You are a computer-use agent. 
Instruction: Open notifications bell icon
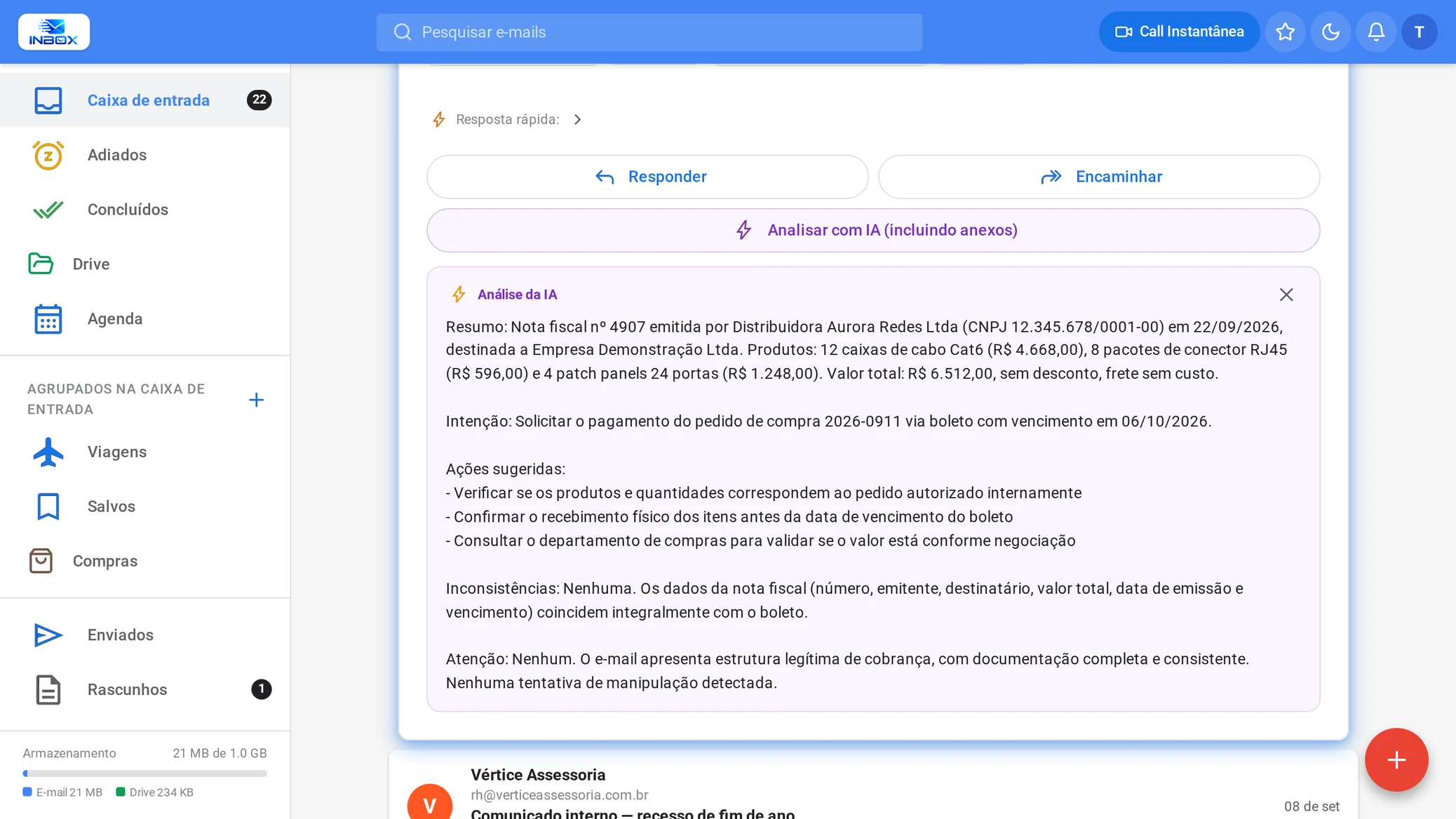coord(1376,32)
